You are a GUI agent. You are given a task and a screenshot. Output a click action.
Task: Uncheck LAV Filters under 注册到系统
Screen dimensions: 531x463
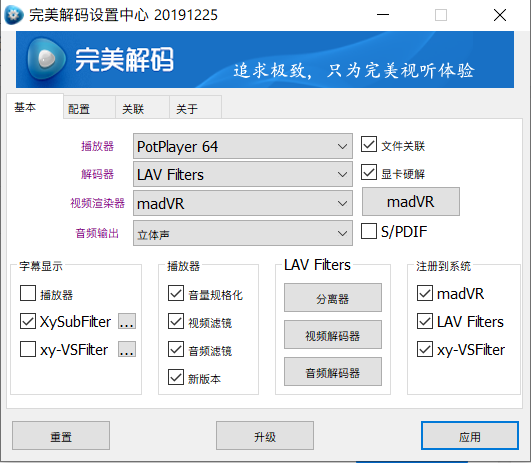point(425,321)
